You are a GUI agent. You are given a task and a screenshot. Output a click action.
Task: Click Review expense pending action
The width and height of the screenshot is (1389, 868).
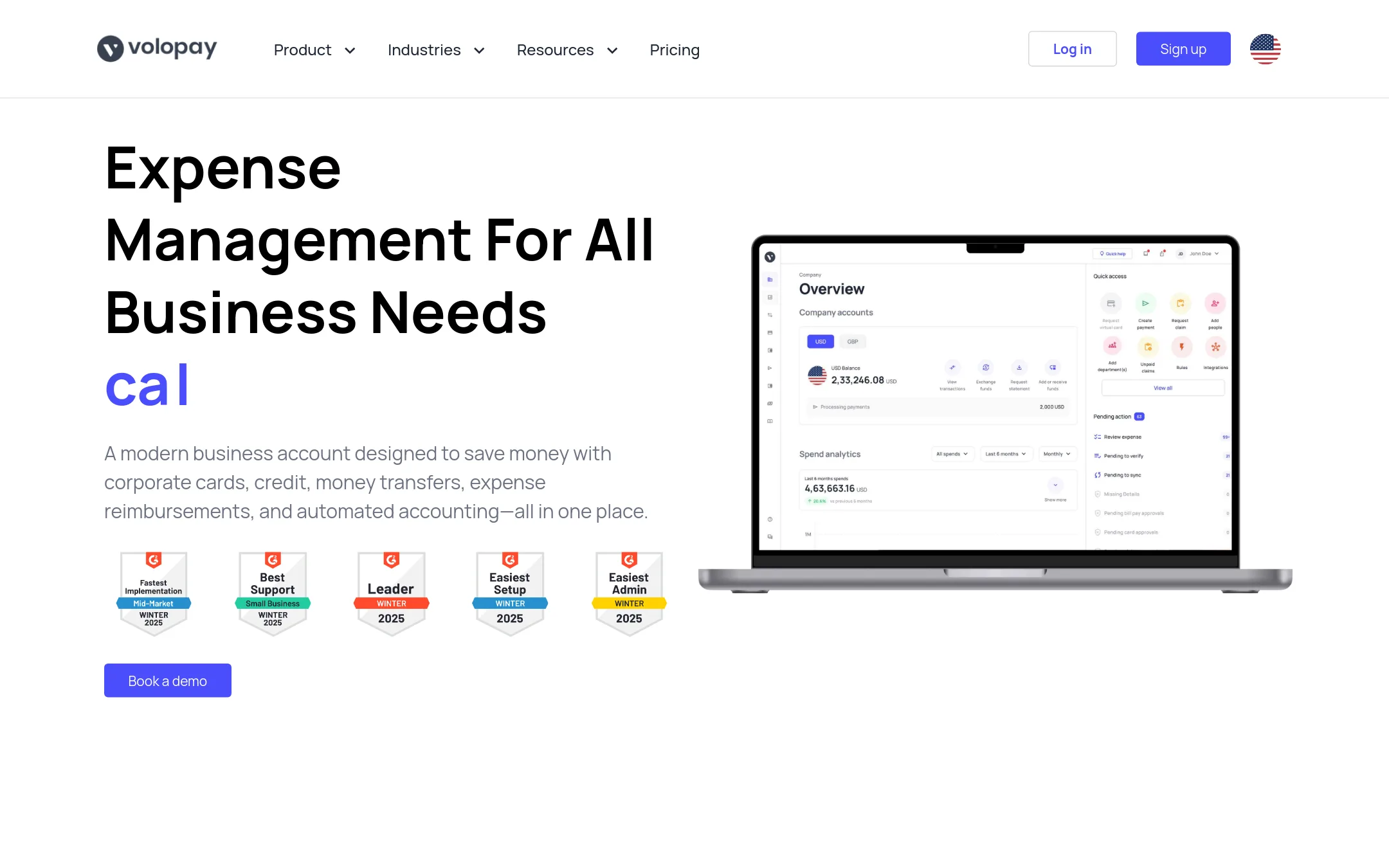point(1161,437)
